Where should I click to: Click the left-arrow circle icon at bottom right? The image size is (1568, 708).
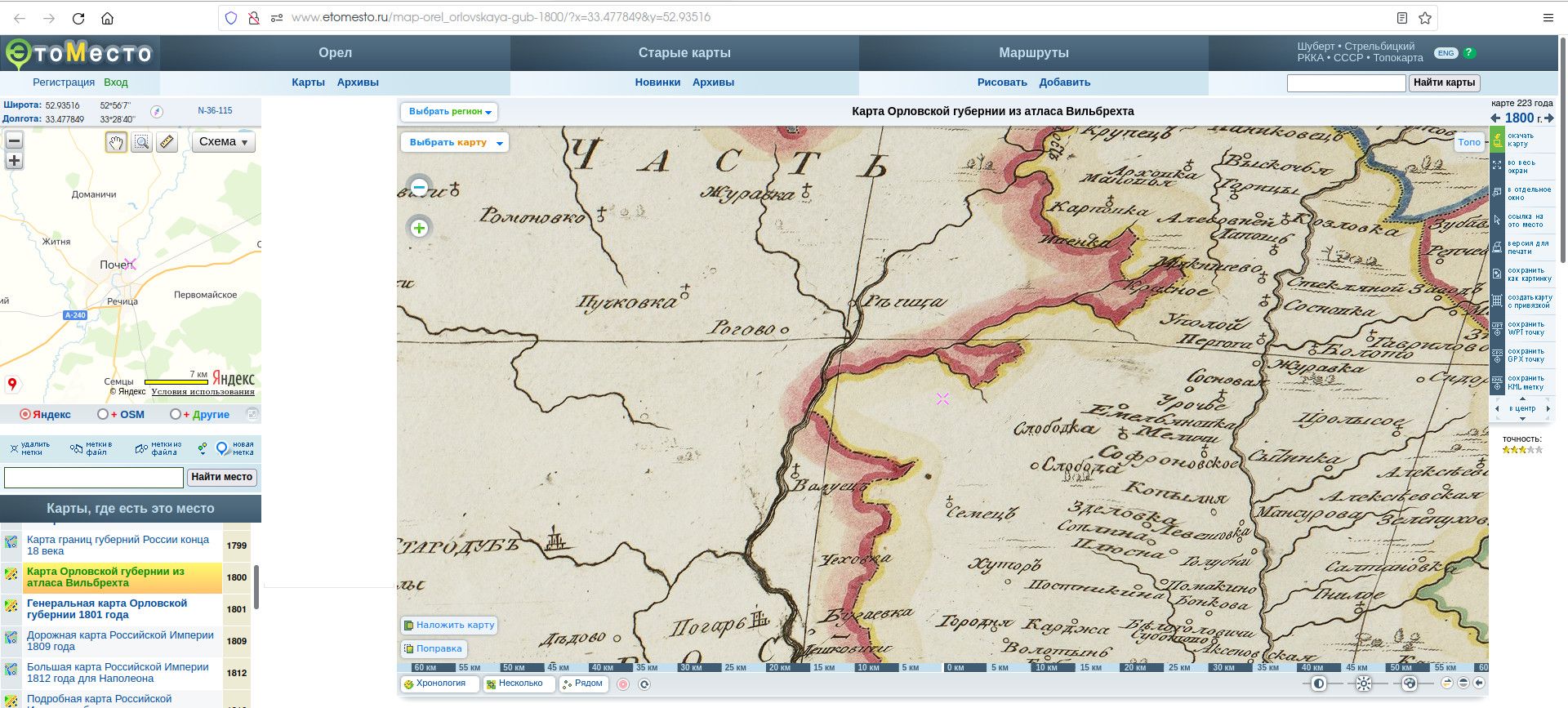coord(1479,683)
